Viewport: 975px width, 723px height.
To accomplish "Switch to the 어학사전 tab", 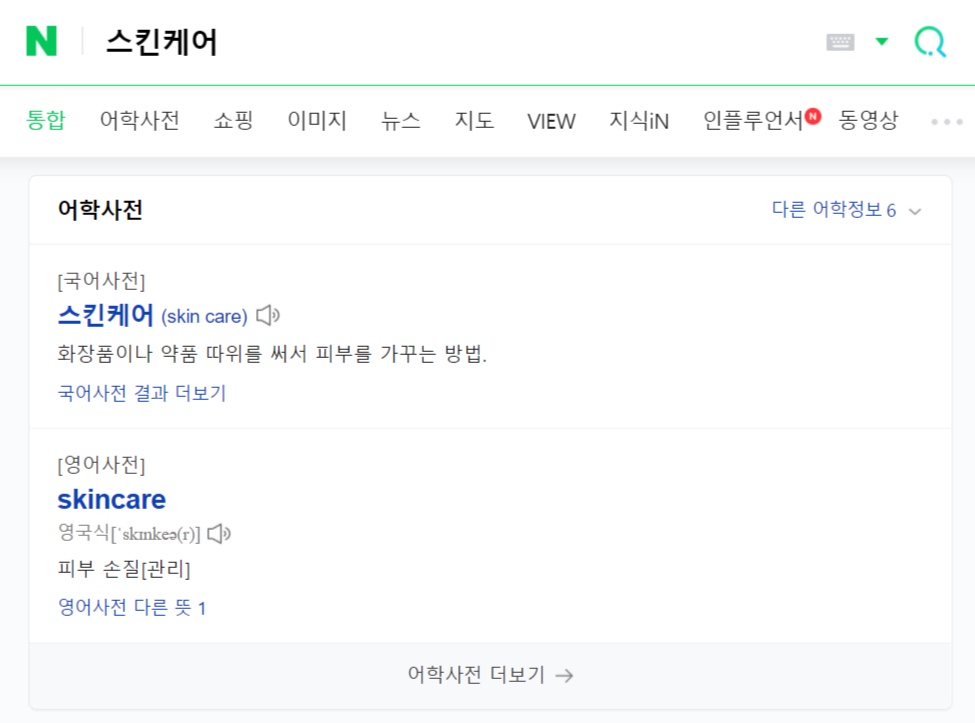I will click(x=139, y=121).
